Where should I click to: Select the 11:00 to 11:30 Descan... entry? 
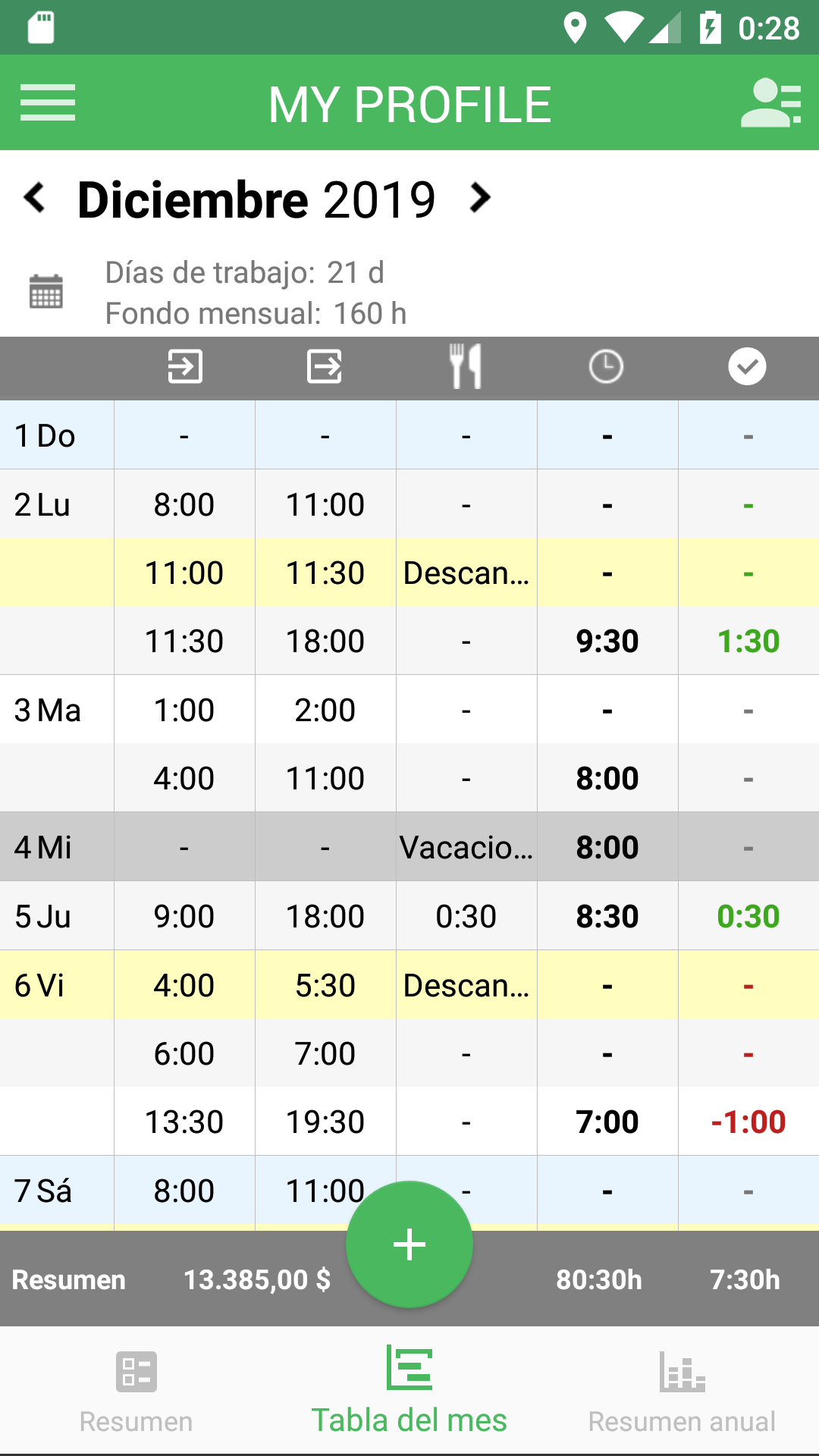409,573
